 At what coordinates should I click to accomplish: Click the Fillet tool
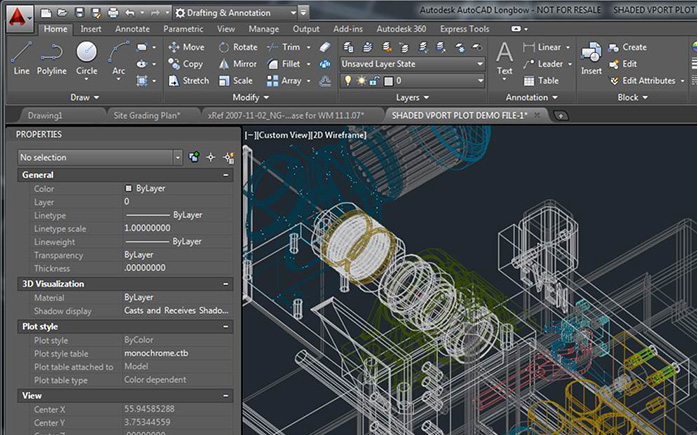tap(284, 64)
